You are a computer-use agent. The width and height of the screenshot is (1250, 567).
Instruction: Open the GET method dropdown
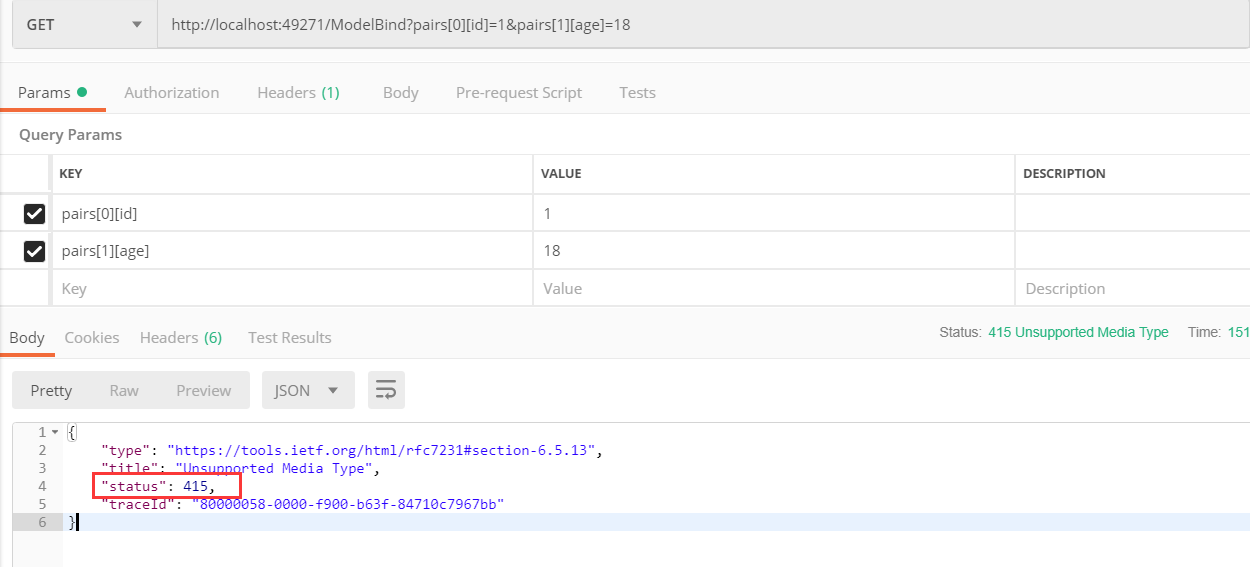click(84, 24)
